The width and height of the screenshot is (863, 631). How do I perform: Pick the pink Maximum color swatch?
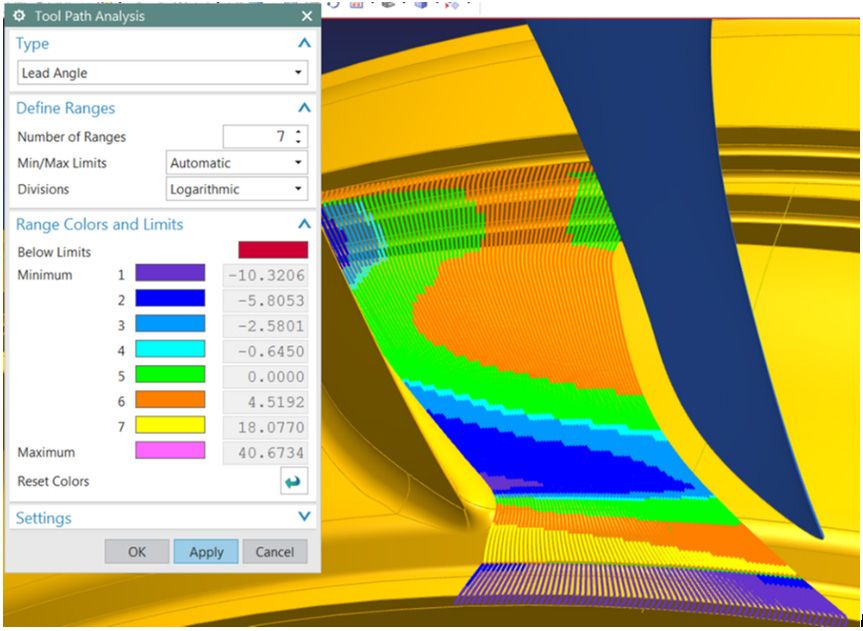point(170,450)
